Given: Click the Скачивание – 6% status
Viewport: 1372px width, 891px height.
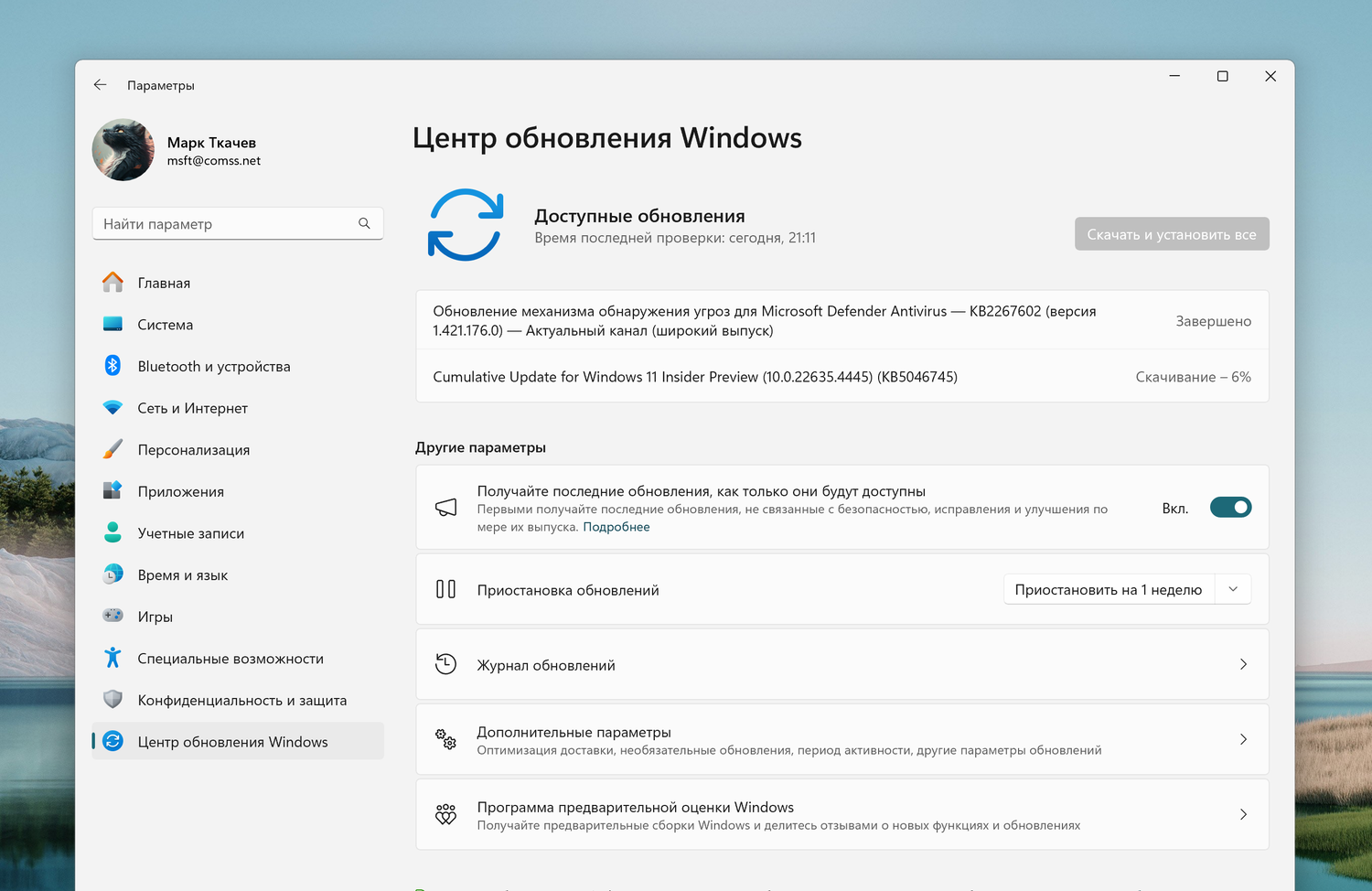Looking at the screenshot, I should coord(1193,377).
